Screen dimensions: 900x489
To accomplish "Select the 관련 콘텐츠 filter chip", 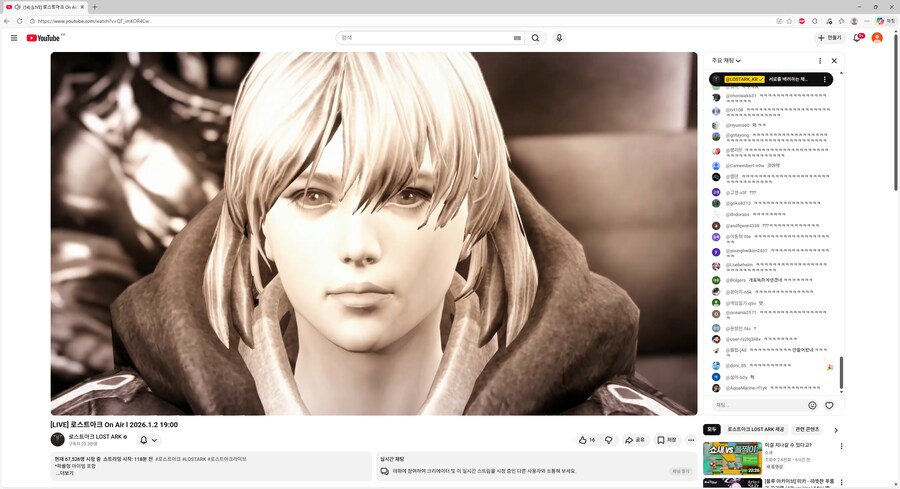I will pyautogui.click(x=807, y=429).
